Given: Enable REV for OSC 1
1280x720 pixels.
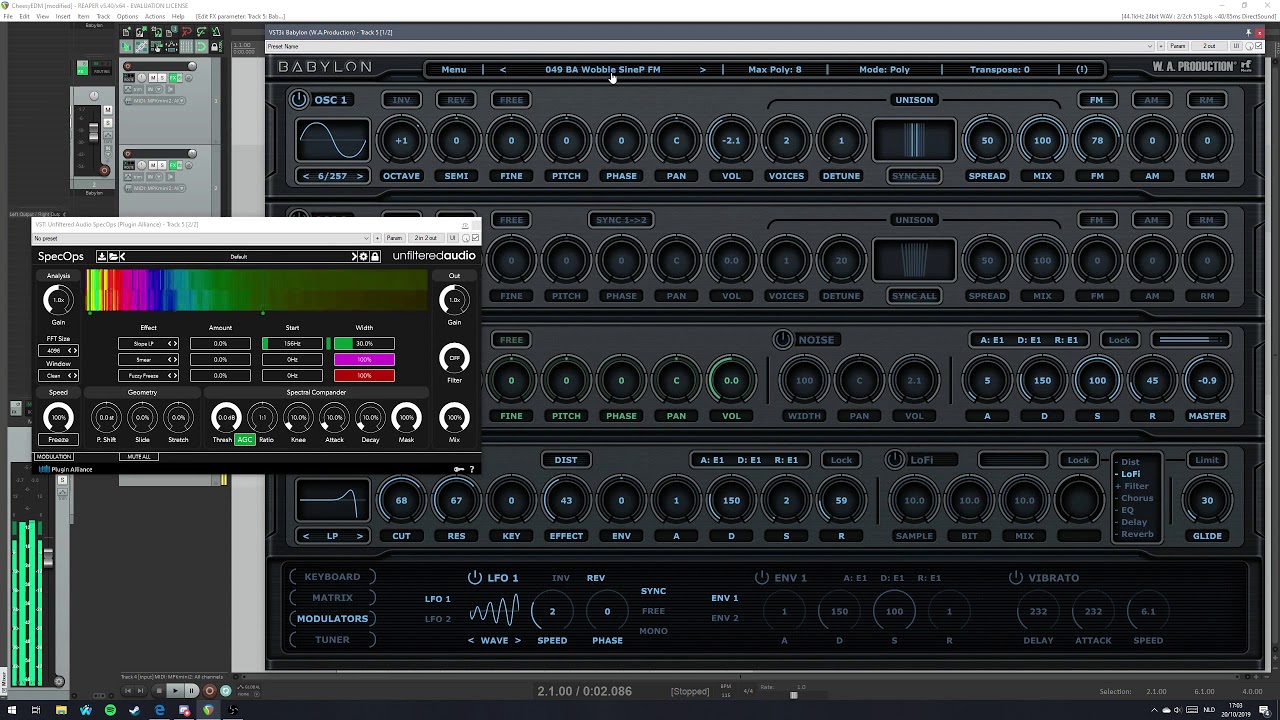Looking at the screenshot, I should [x=456, y=100].
